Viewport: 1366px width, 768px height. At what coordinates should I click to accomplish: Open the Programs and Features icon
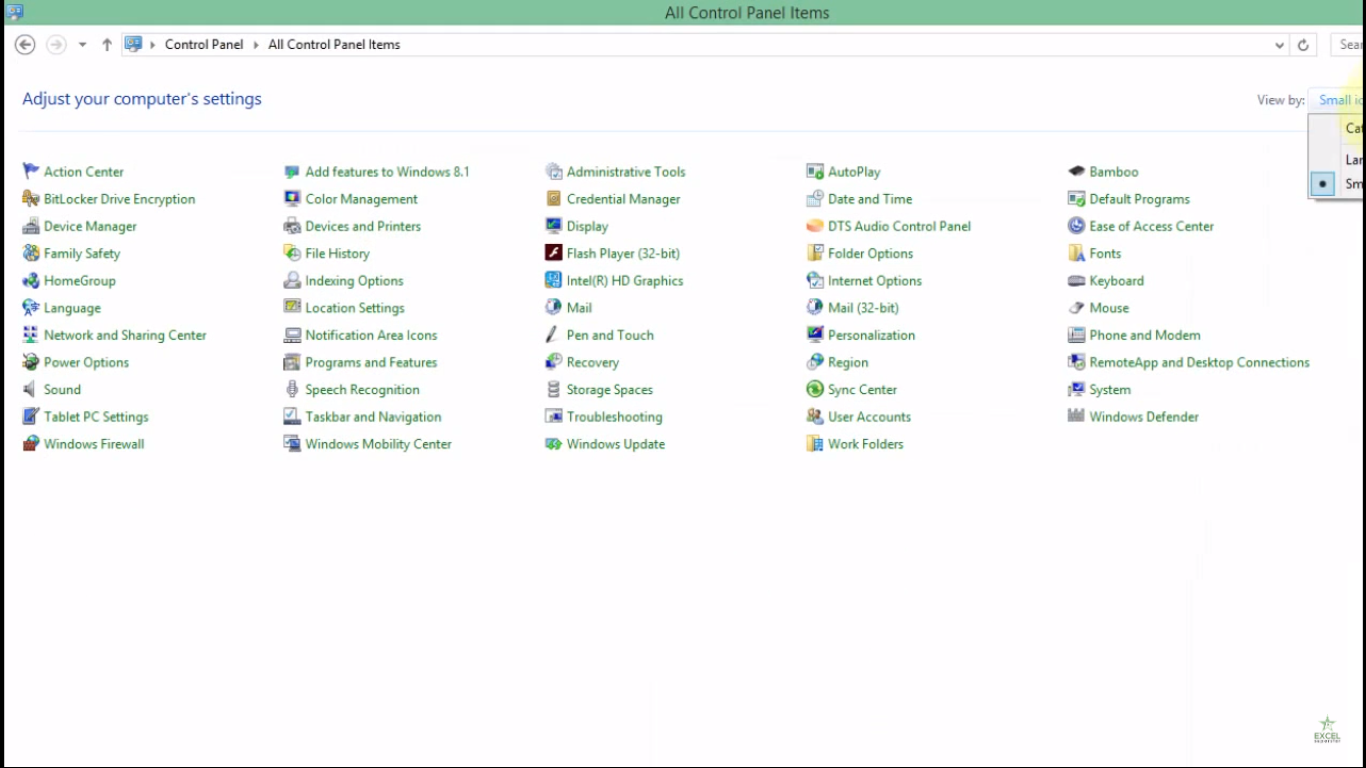[x=292, y=362]
